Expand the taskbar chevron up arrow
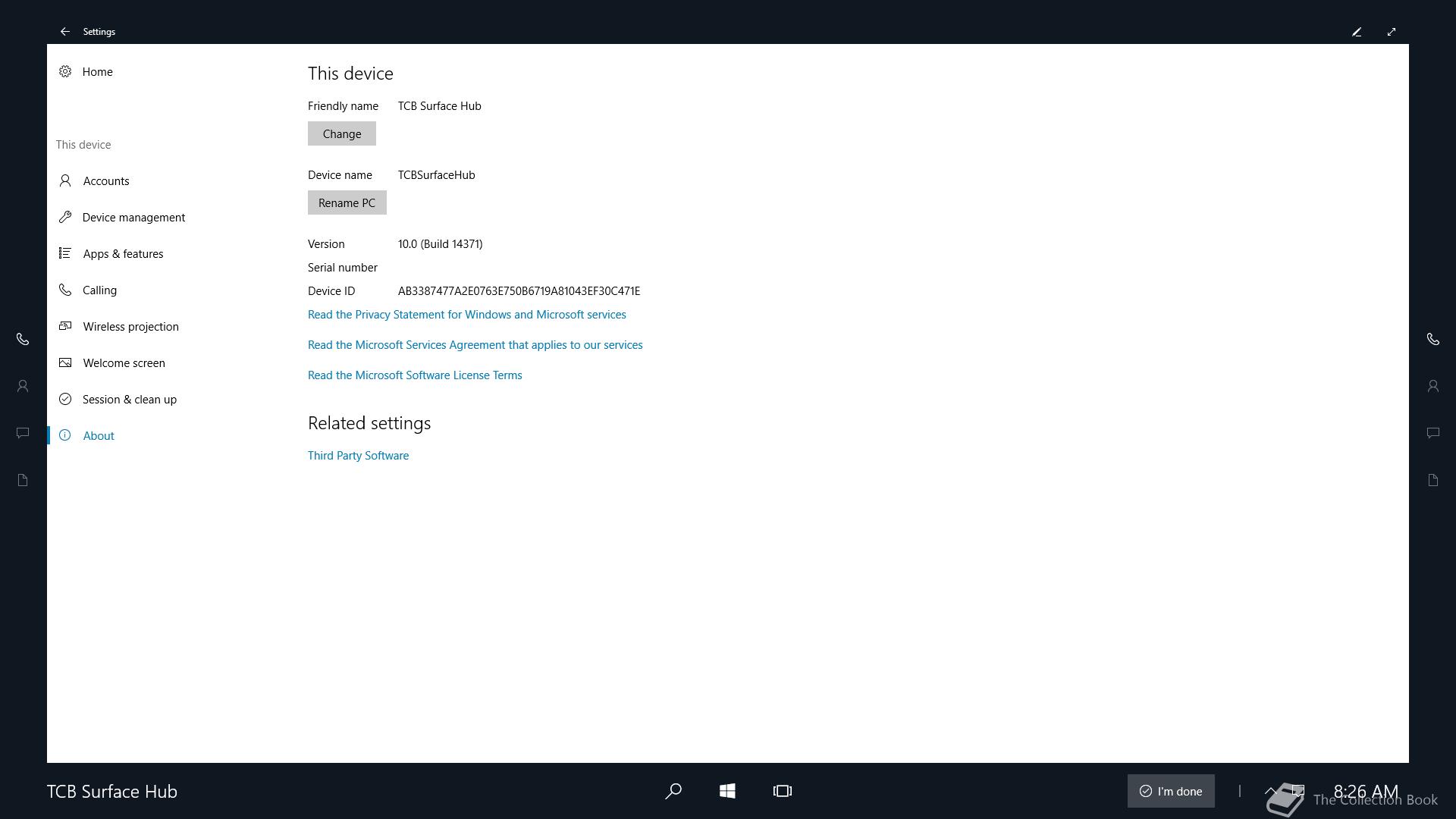 [x=1271, y=790]
